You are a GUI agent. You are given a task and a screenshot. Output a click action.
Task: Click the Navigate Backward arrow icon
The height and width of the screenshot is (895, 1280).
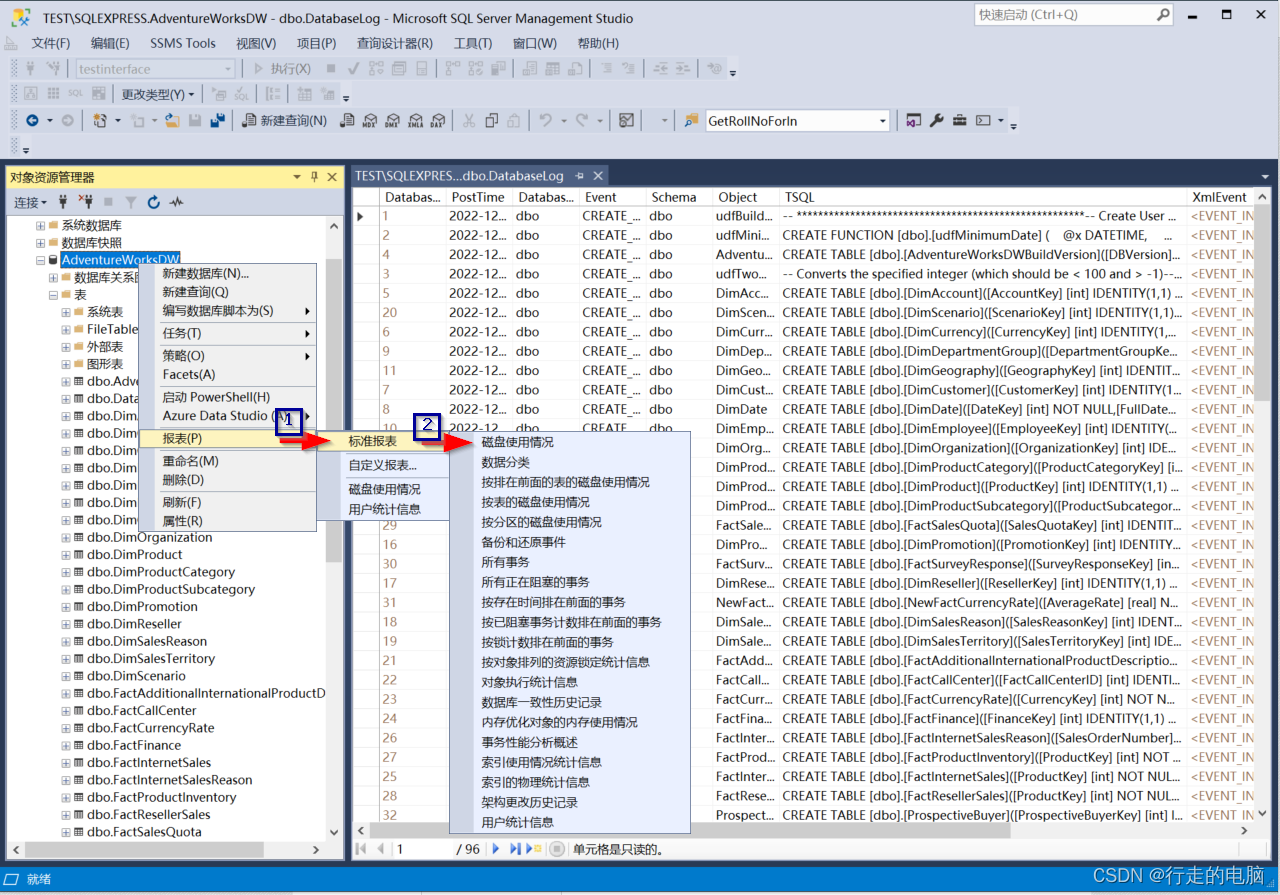[33, 121]
